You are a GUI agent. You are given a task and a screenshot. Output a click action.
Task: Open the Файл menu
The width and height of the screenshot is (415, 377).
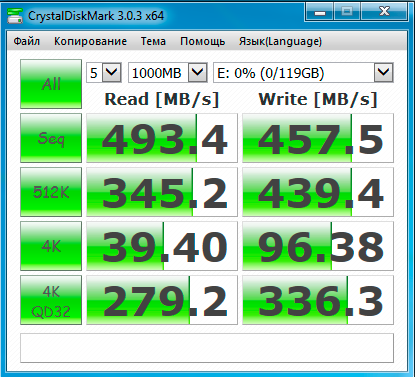pyautogui.click(x=27, y=41)
